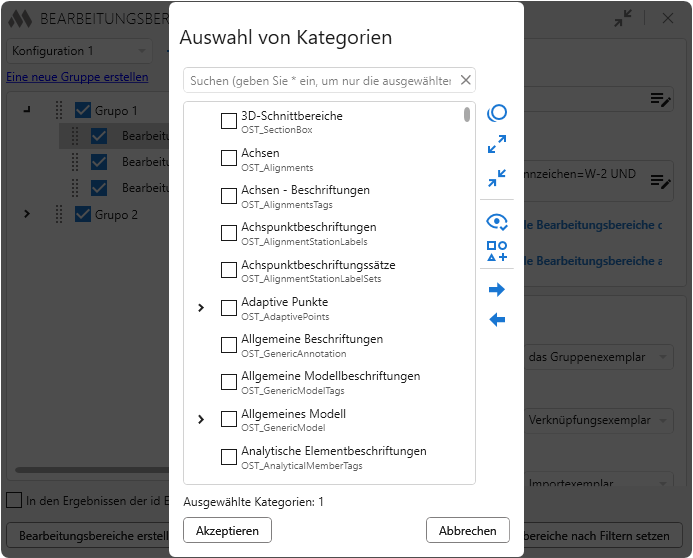Click the circular refresh selection icon
Viewport: 693px width, 558px height.
497,113
